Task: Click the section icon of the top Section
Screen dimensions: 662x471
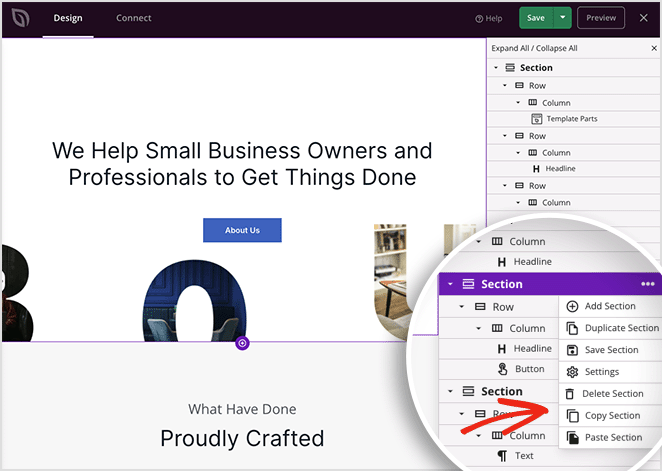Action: click(x=510, y=68)
